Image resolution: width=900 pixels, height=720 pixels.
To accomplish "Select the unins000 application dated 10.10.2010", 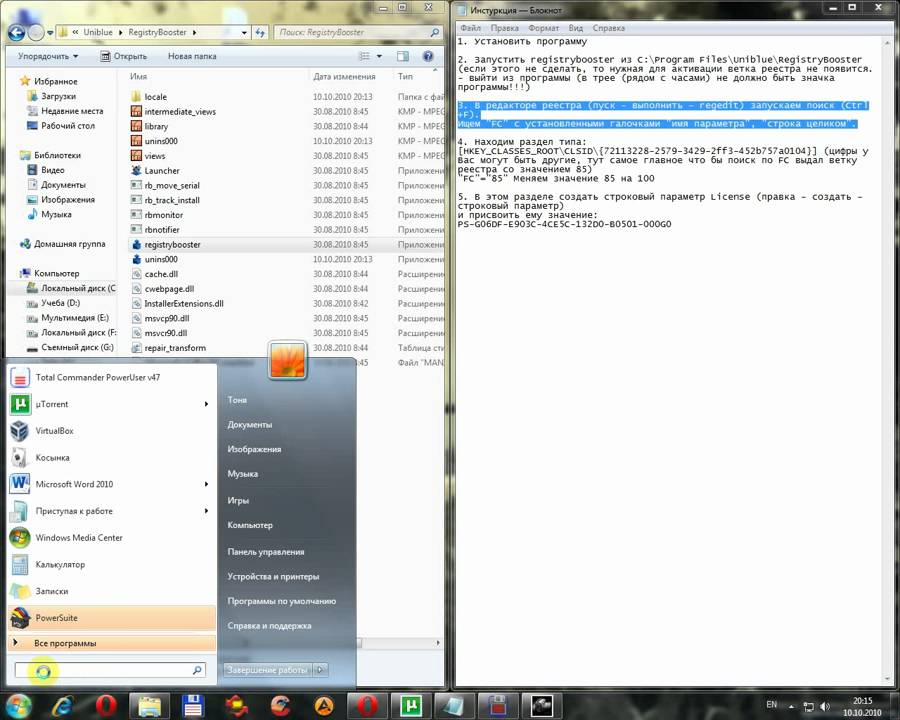I will coord(161,259).
